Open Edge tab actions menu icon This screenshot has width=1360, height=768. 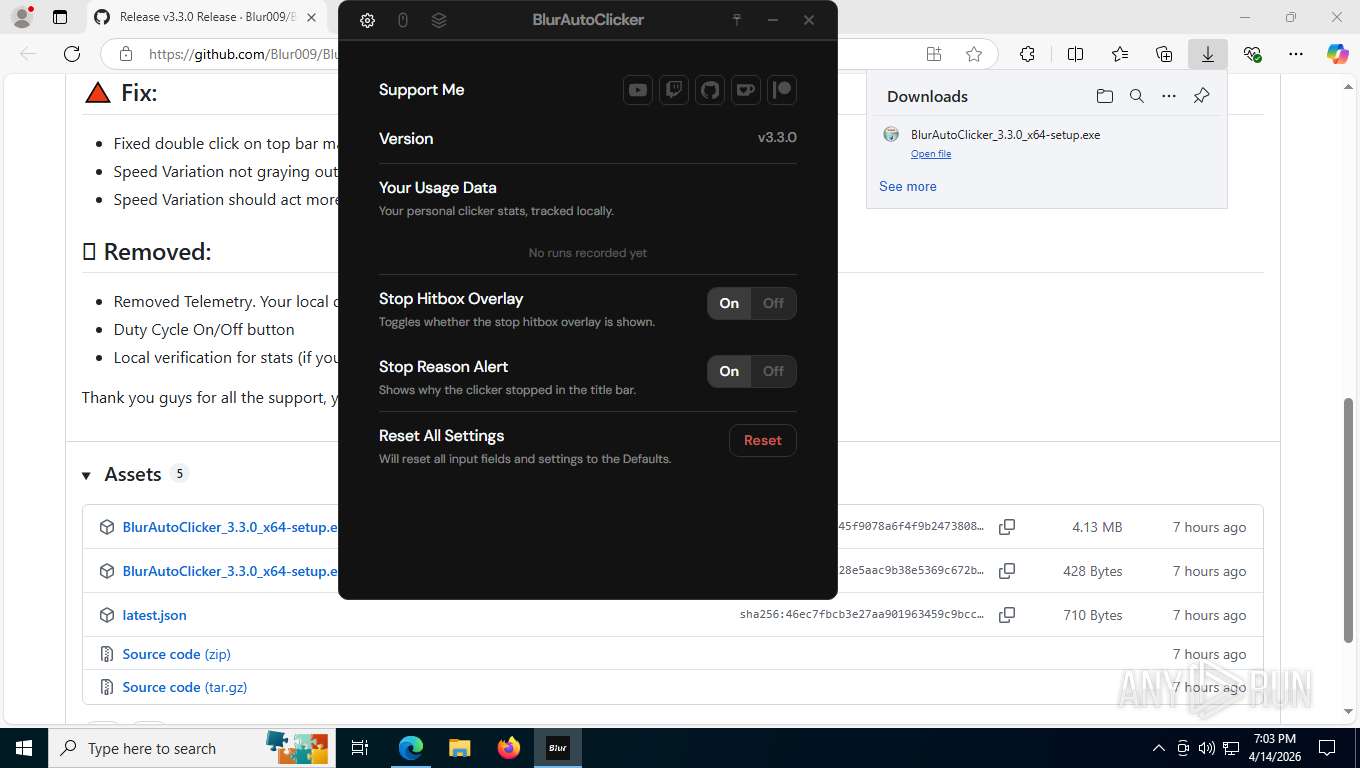(60, 17)
